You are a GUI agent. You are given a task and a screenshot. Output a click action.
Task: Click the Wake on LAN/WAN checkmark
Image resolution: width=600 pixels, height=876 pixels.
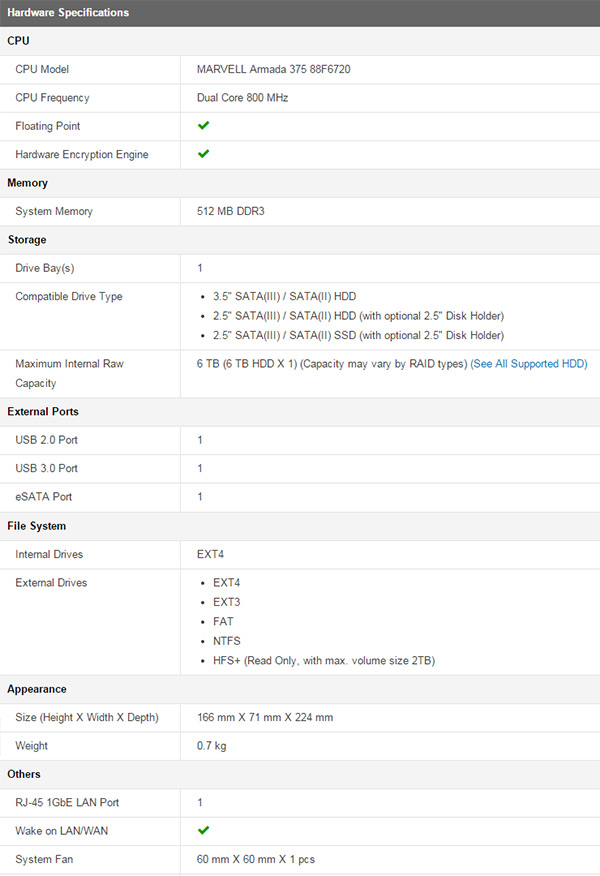pos(203,830)
